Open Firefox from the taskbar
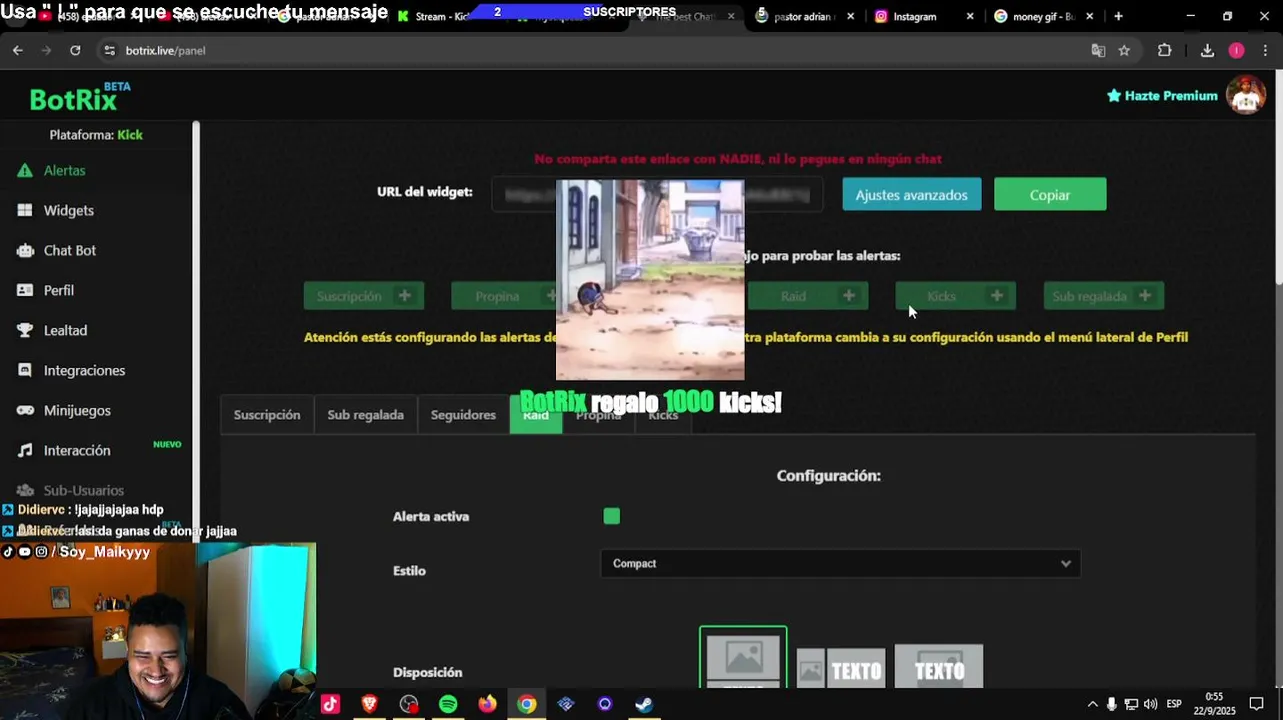Viewport: 1283px width, 720px height. coord(487,704)
